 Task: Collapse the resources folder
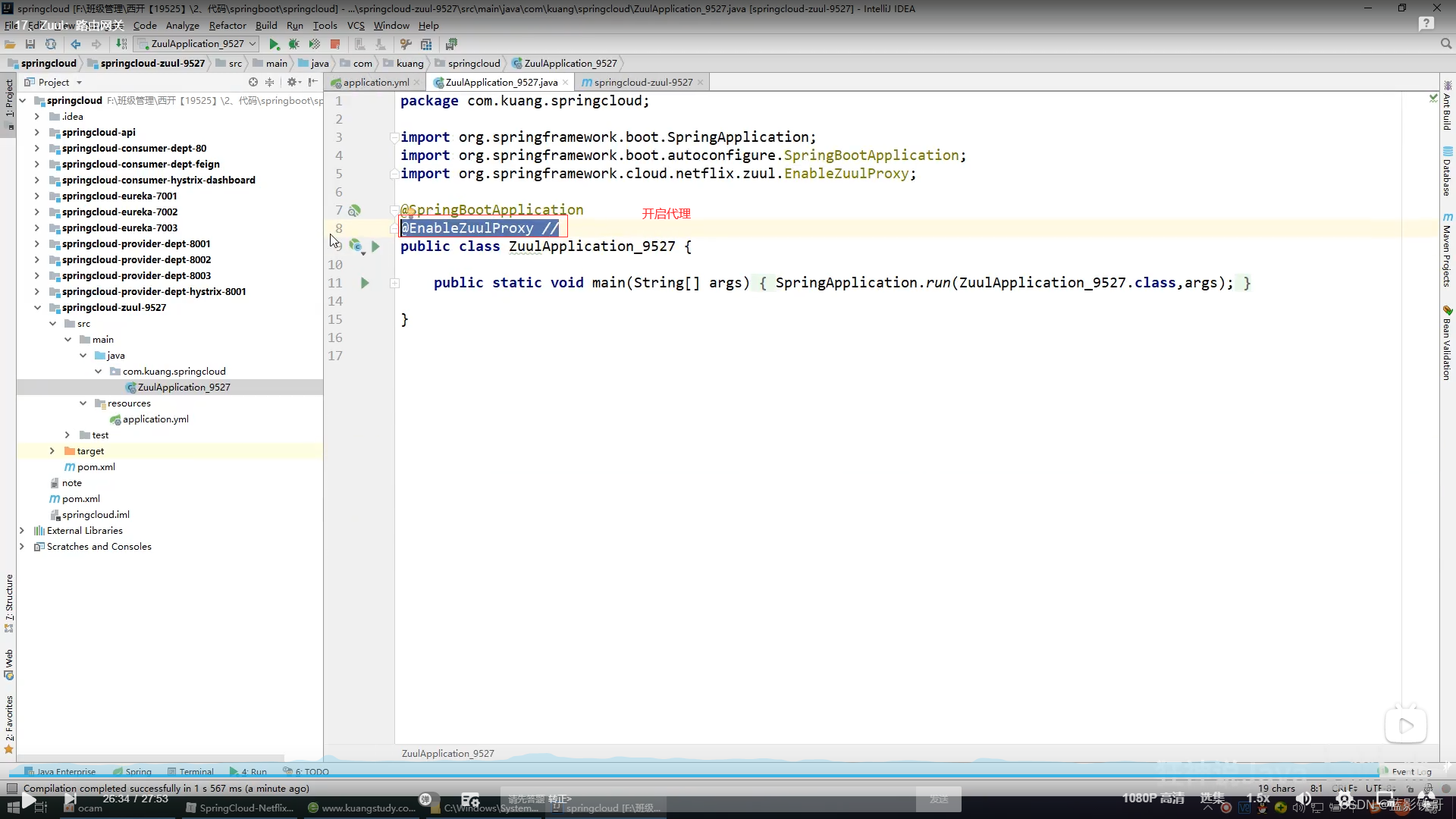(83, 403)
